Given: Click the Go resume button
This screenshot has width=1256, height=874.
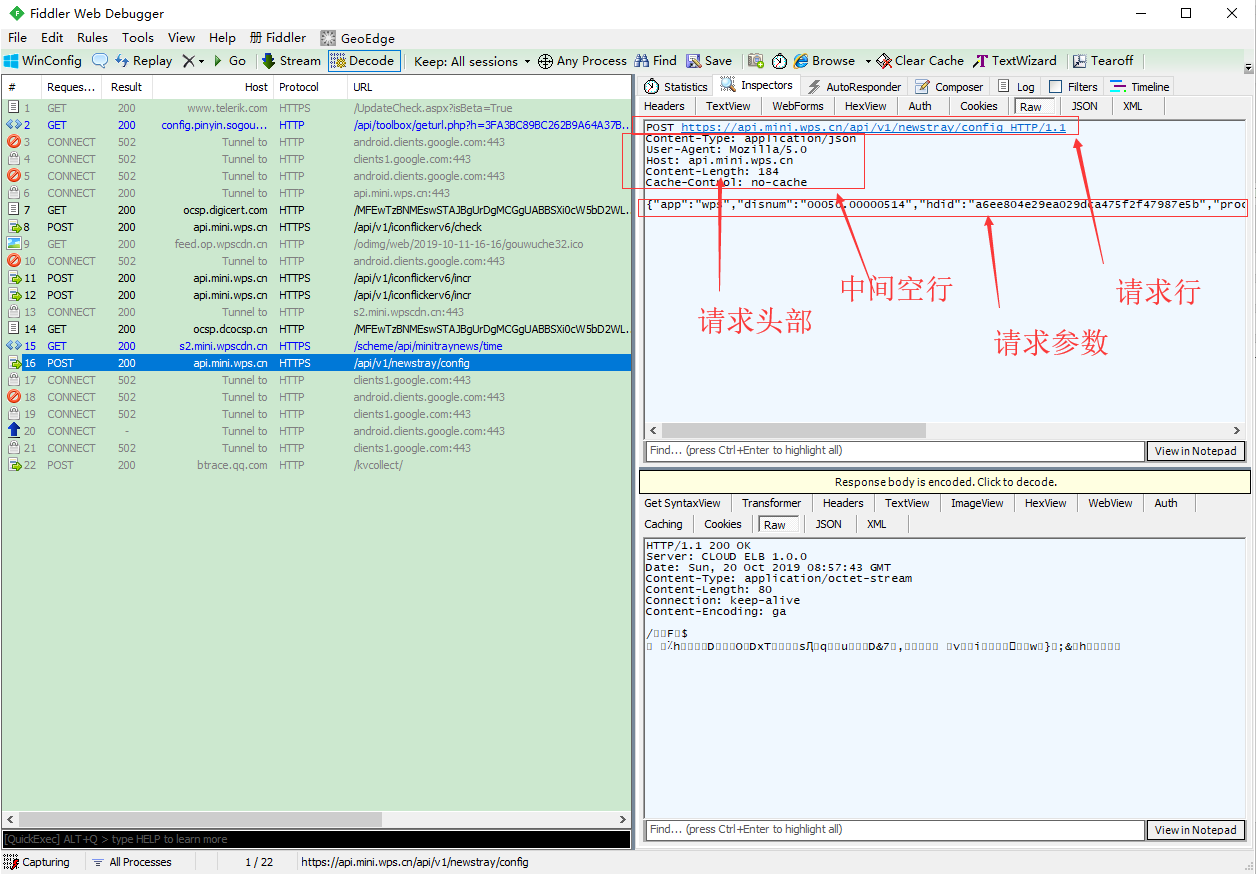Looking at the screenshot, I should [229, 61].
